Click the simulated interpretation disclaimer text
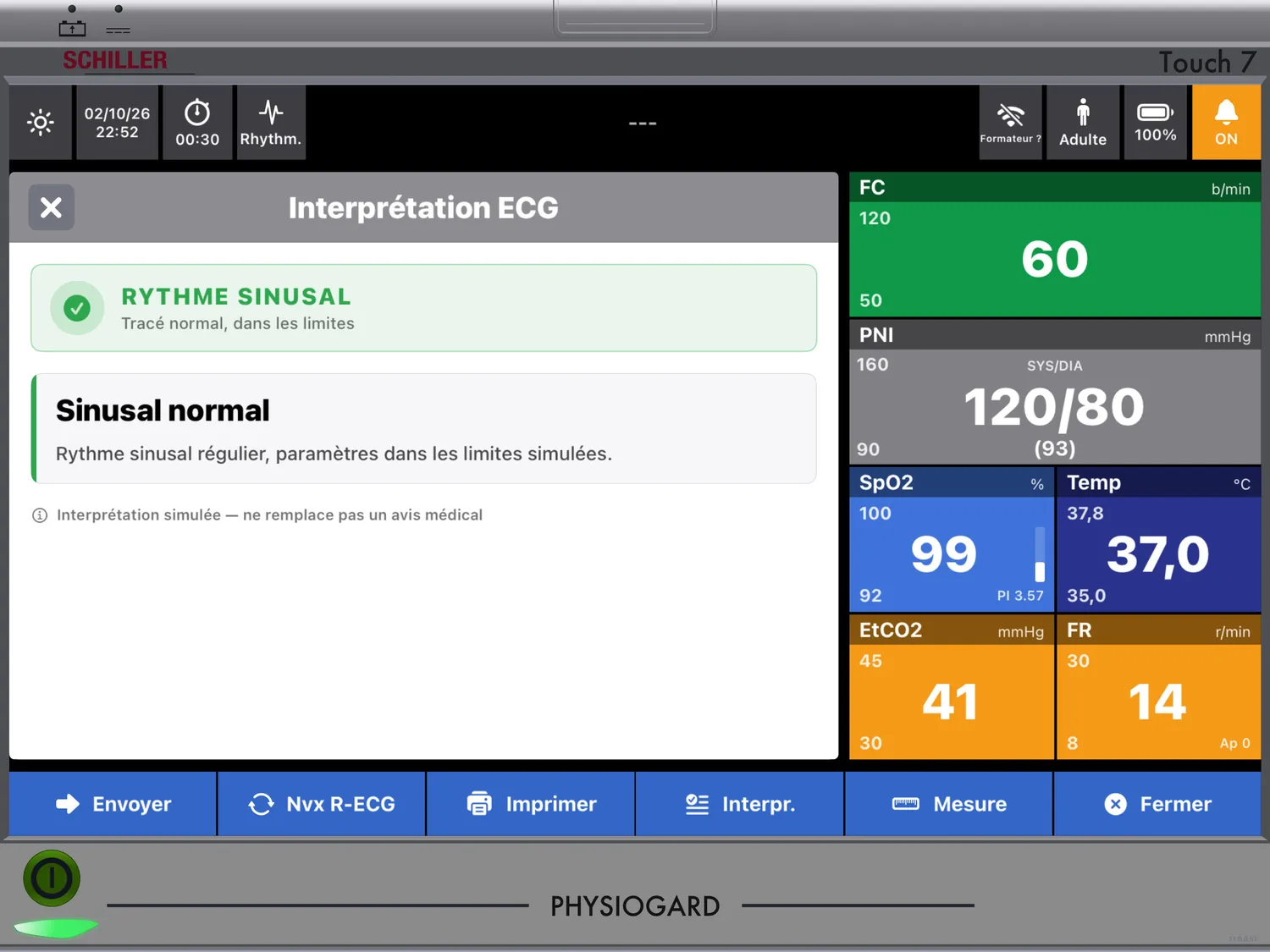1270x952 pixels. pos(269,515)
